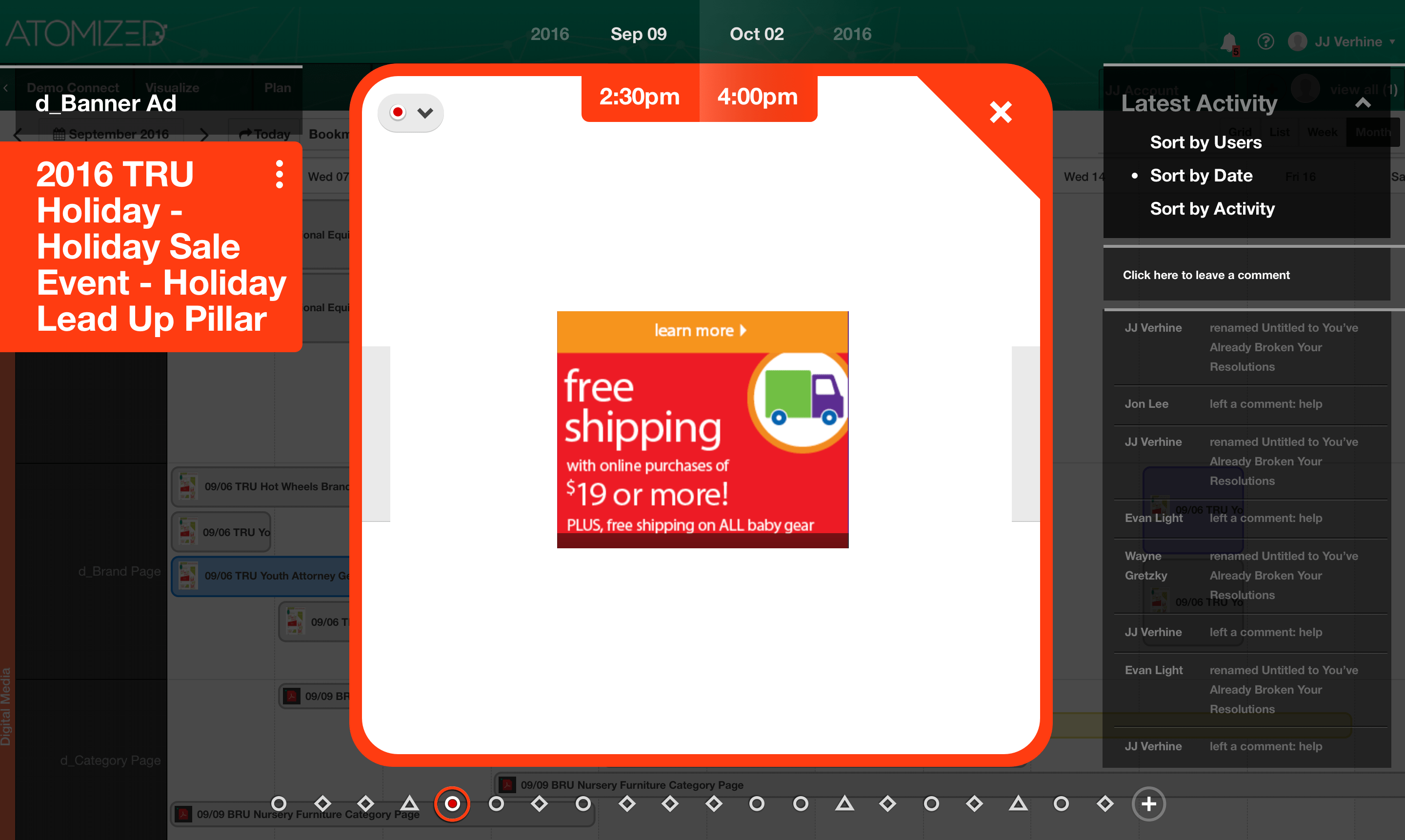Viewport: 1405px width, 840px height.
Task: Collapse the left sidebar chevron near Demo Connect
Action: click(x=6, y=88)
